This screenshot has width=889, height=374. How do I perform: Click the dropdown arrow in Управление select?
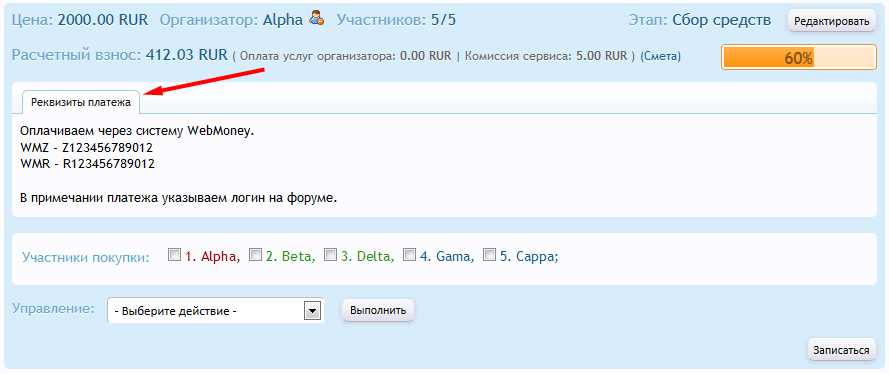(x=312, y=311)
